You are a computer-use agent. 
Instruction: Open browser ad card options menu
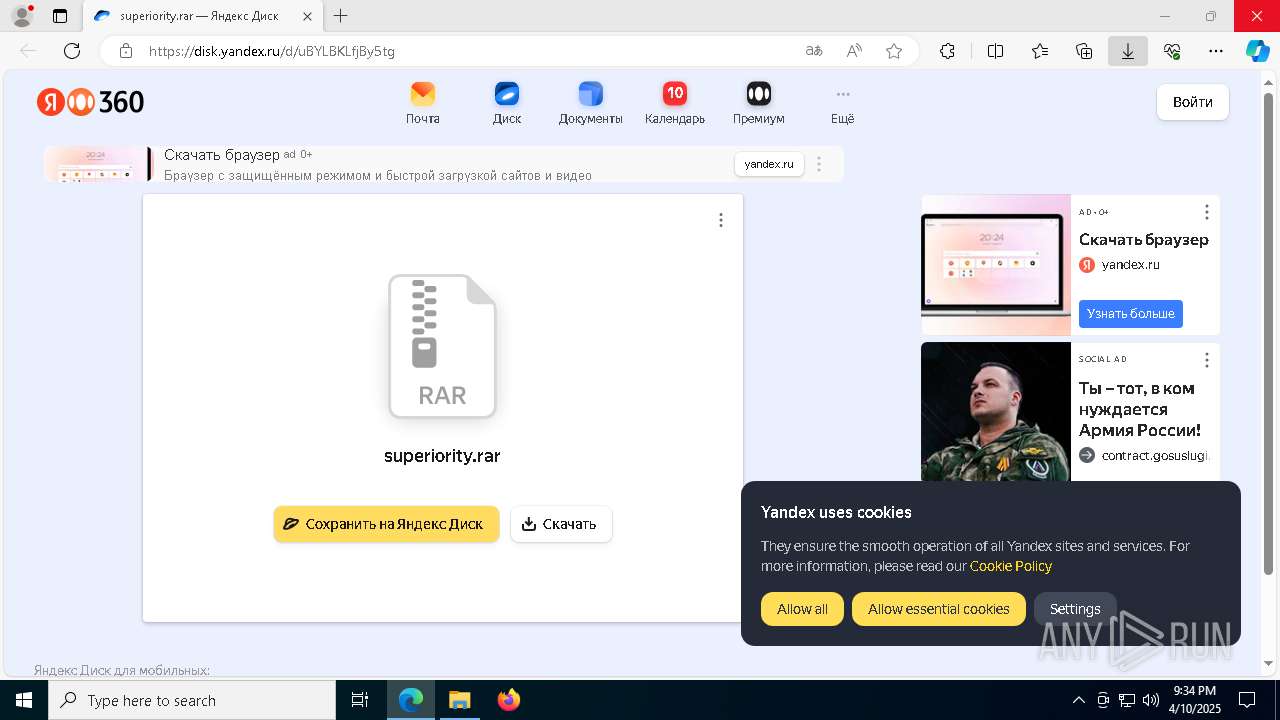(1207, 212)
